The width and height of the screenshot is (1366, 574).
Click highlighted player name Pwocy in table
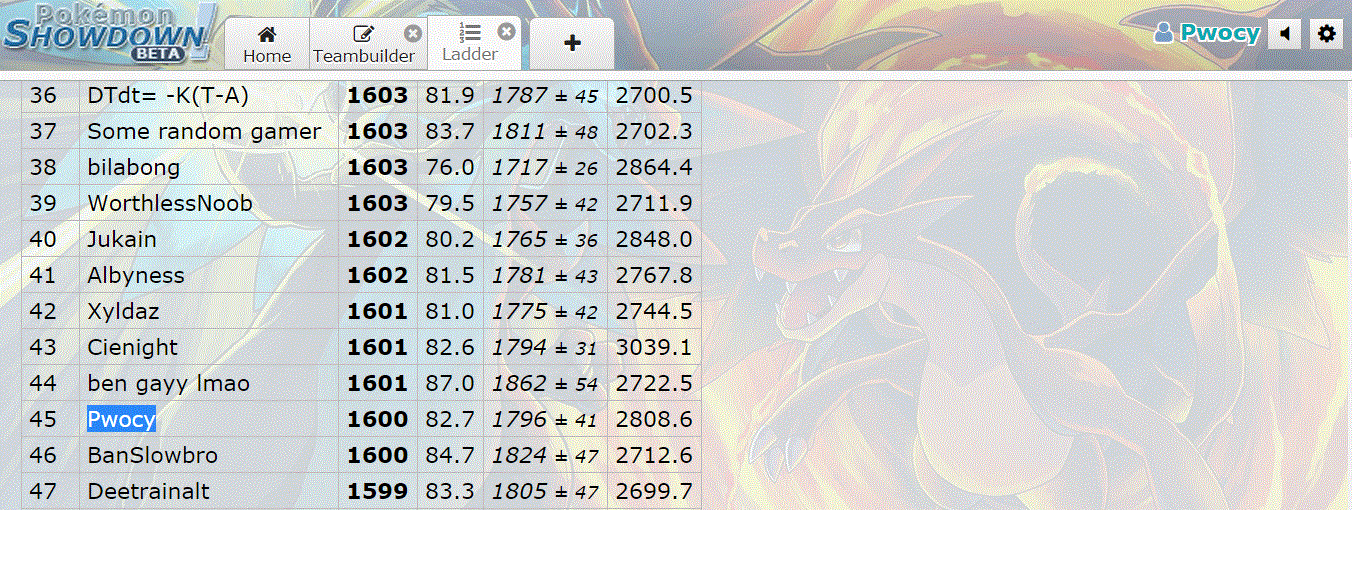121,420
